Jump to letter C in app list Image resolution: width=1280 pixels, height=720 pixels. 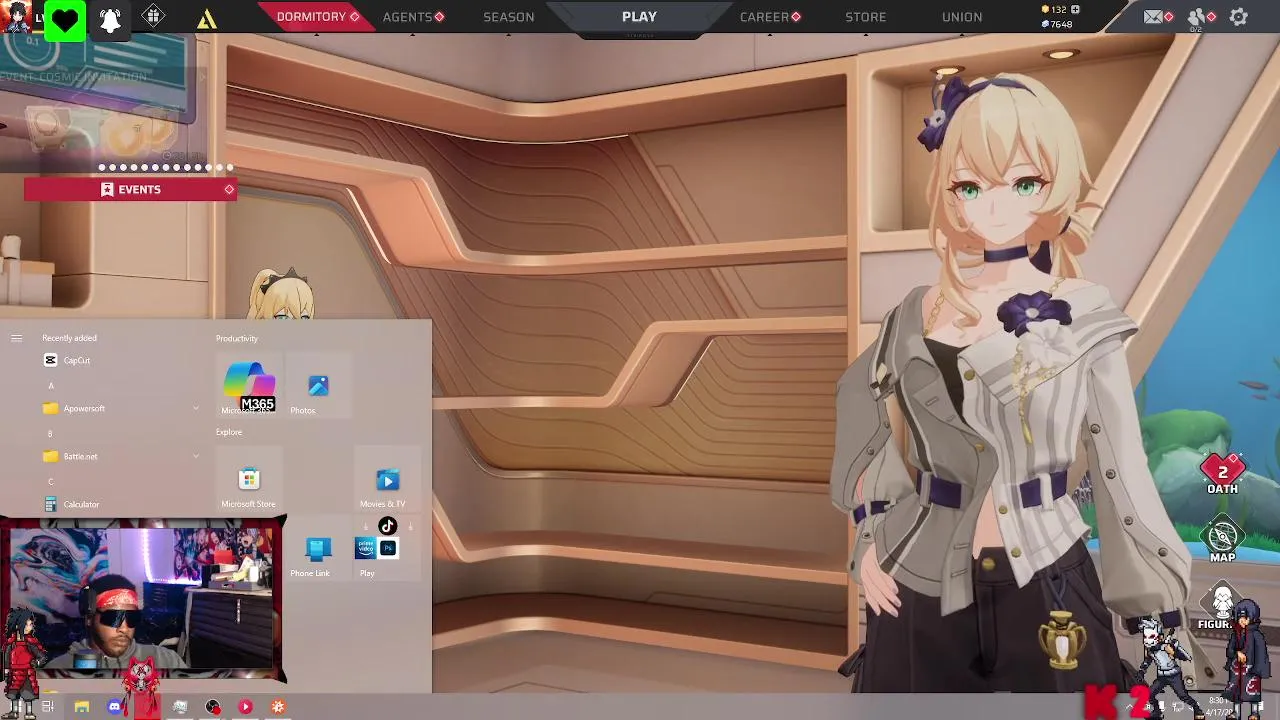51,482
